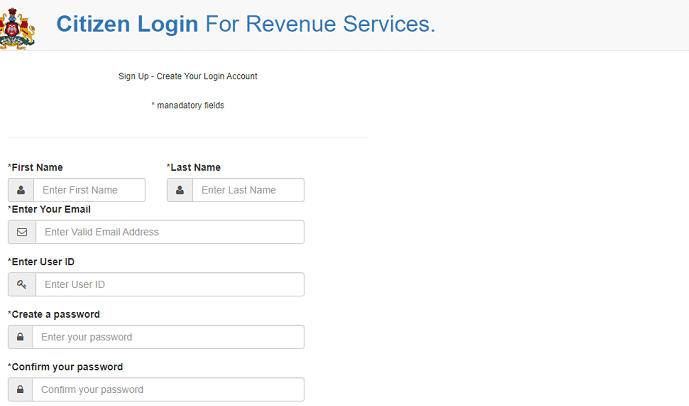Click the Citizen Login For Revenue Services heading
Viewport: 689px width, 406px height.
point(246,24)
